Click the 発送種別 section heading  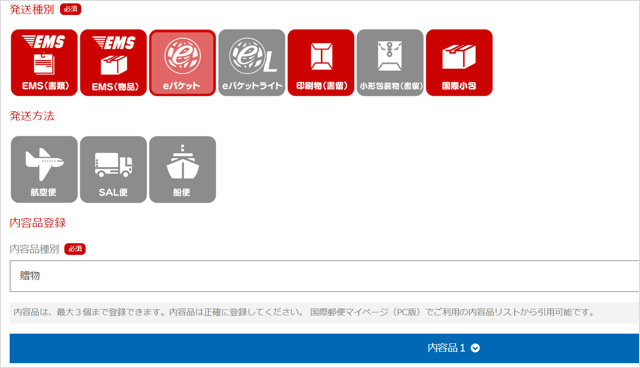pyautogui.click(x=32, y=9)
